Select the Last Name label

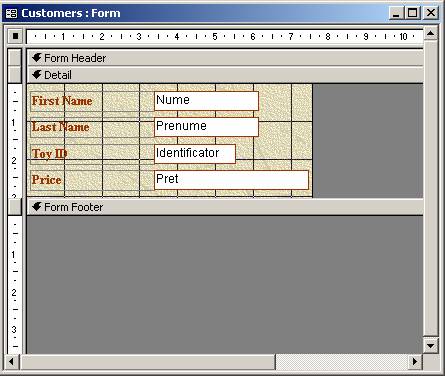61,127
